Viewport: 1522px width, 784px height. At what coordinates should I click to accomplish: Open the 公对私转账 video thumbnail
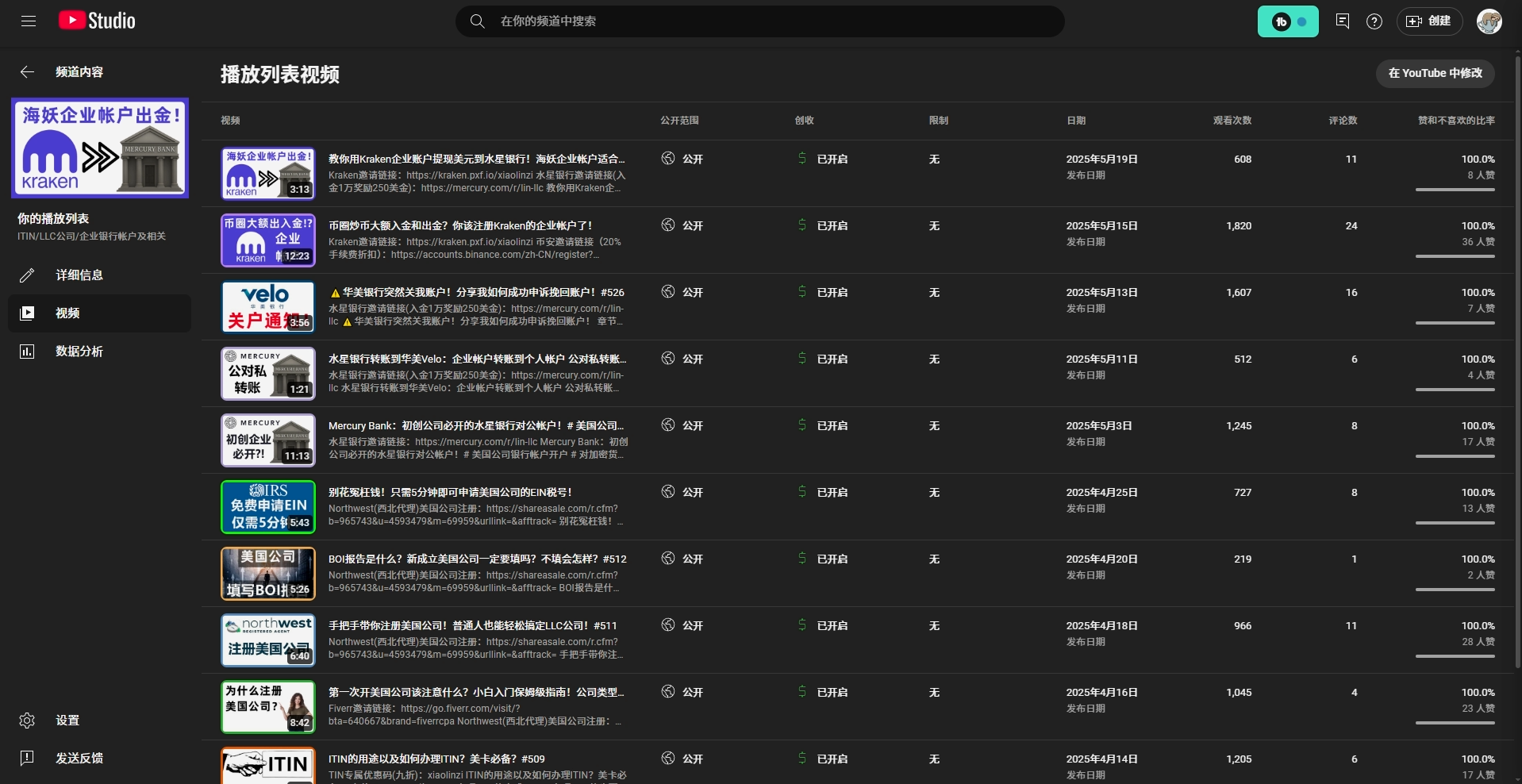(268, 374)
